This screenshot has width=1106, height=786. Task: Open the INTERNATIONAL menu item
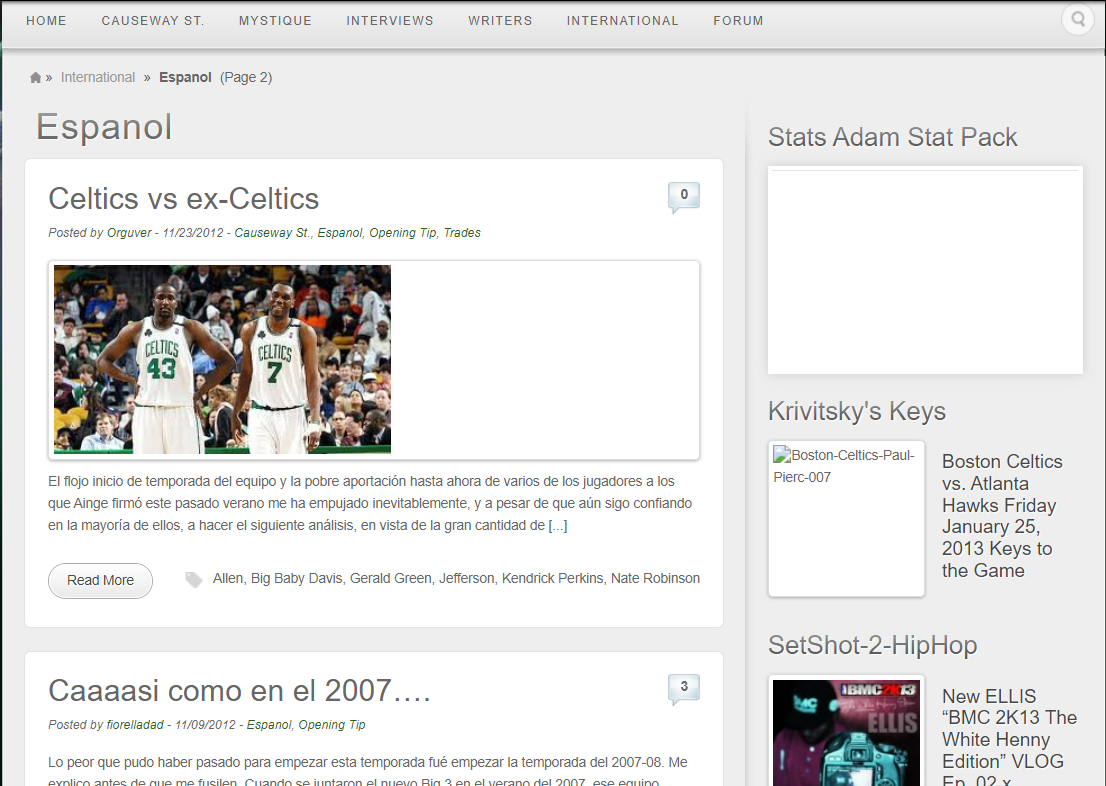[x=623, y=21]
